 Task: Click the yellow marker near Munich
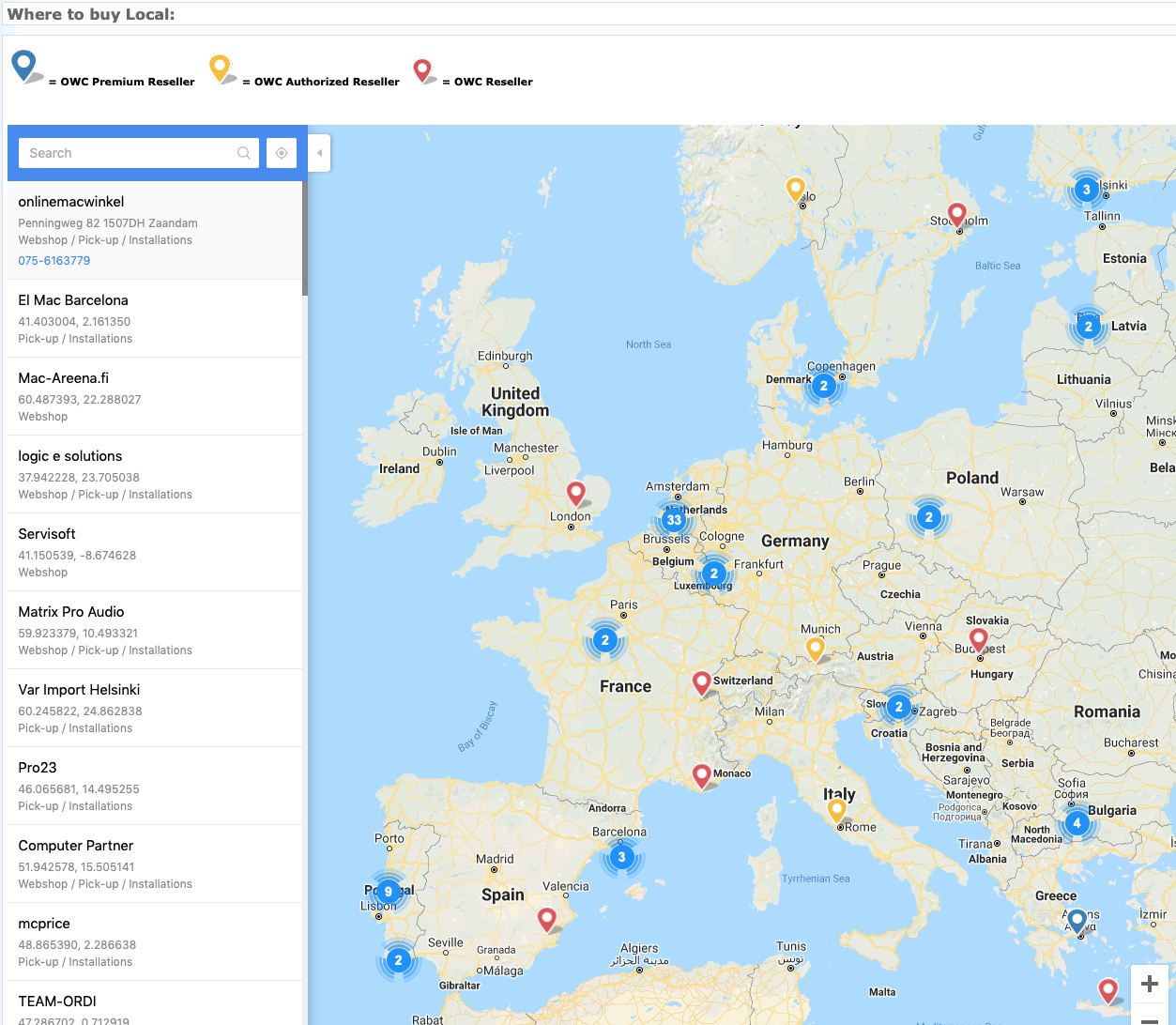tap(816, 650)
